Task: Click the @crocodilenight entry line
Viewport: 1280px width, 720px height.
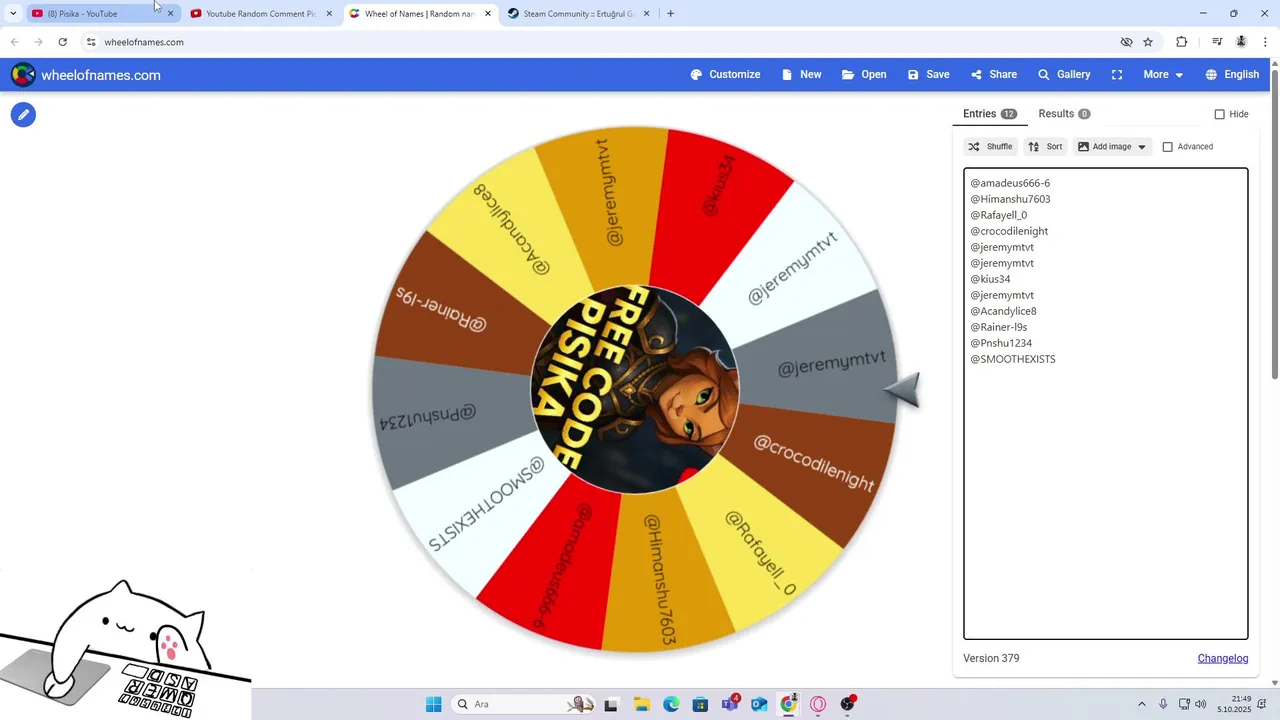Action: [x=1009, y=231]
